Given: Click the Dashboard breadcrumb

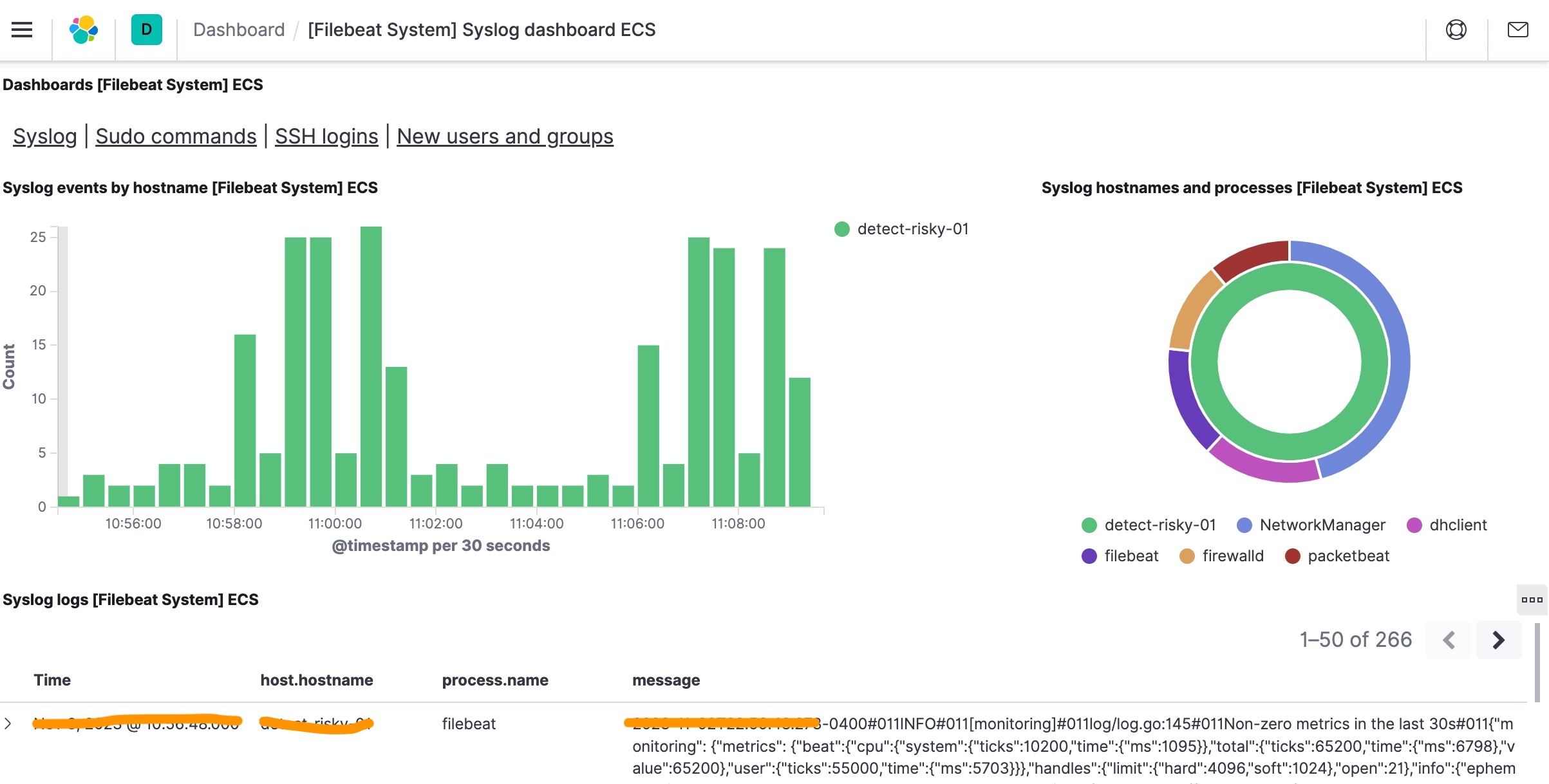Looking at the screenshot, I should click(239, 30).
